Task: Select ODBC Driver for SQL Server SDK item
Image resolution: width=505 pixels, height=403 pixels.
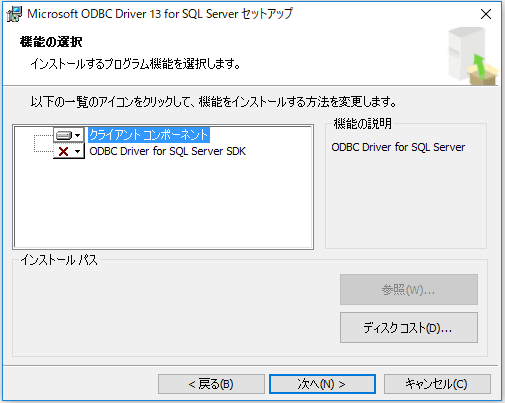Action: coord(167,151)
